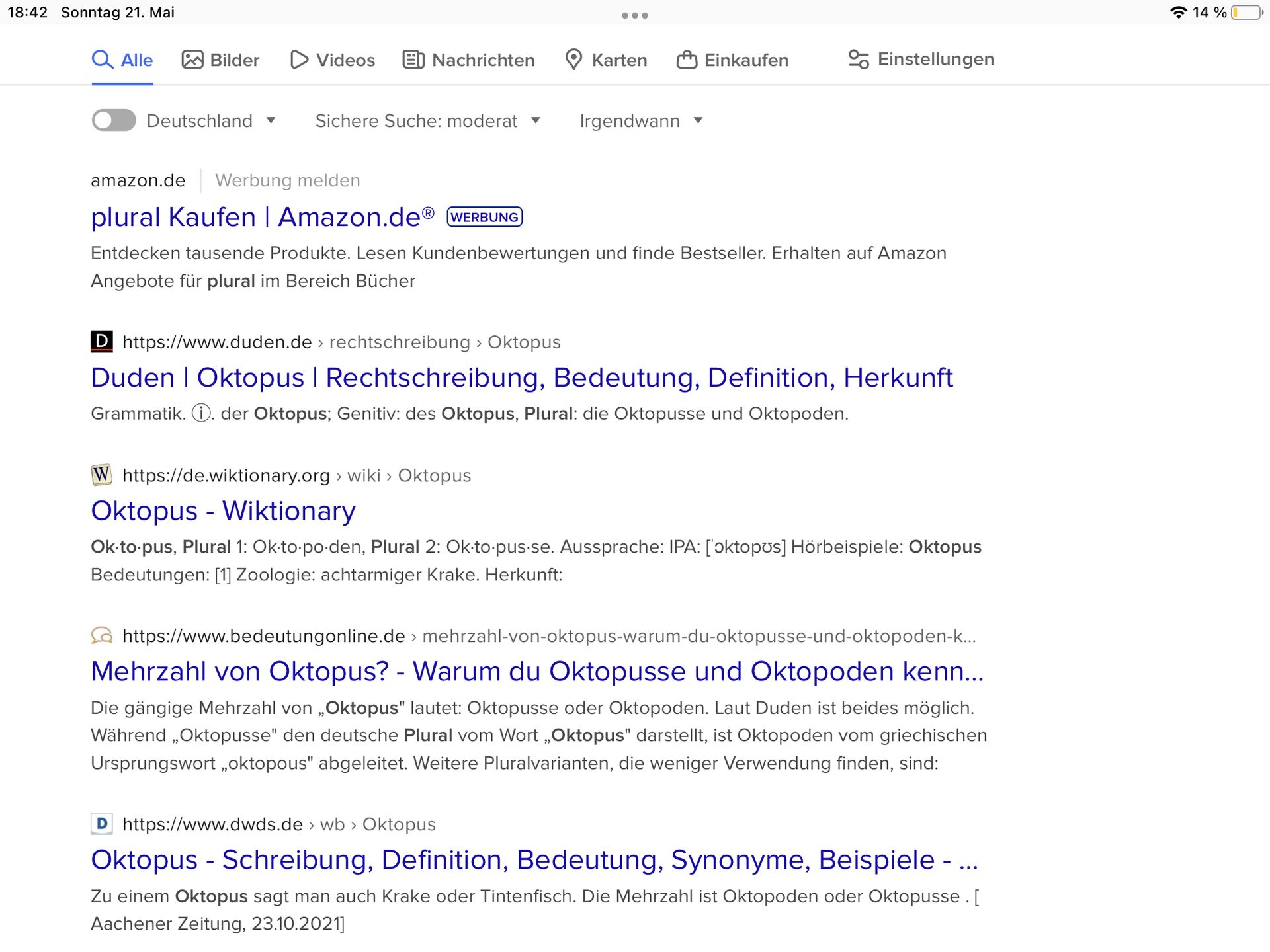Tap the battery indicator in status bar
The height and width of the screenshot is (952, 1270).
point(1246,13)
